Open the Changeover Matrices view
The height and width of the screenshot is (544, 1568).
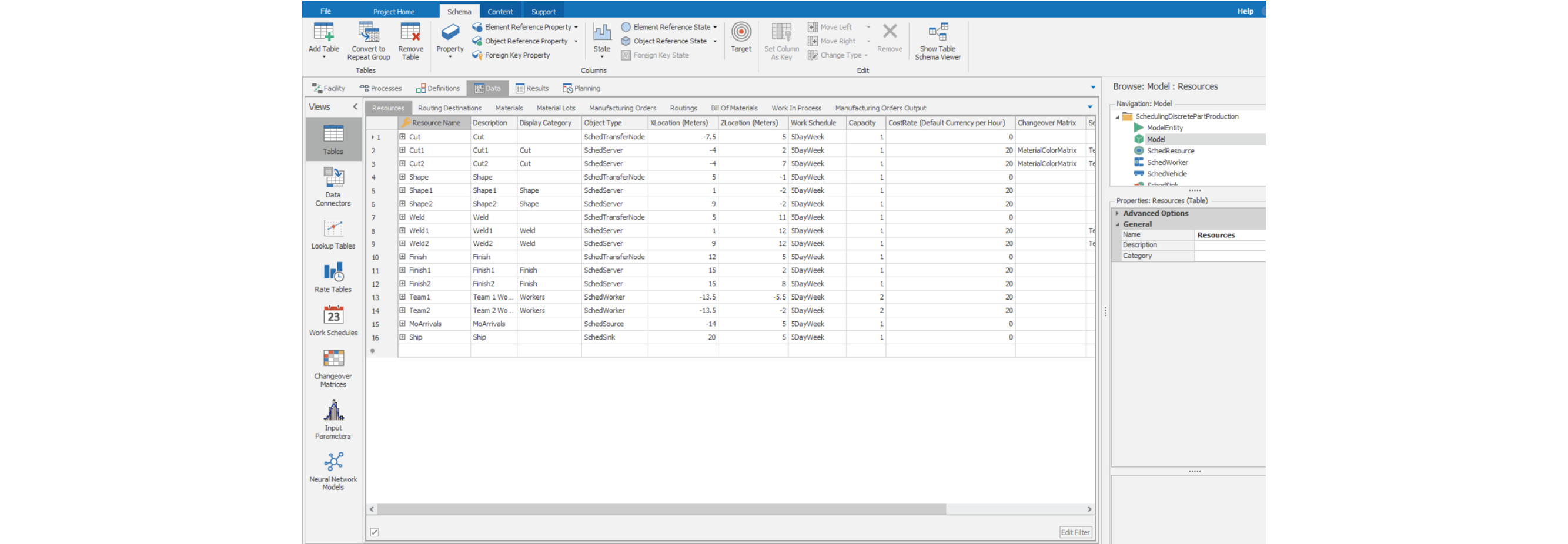333,359
